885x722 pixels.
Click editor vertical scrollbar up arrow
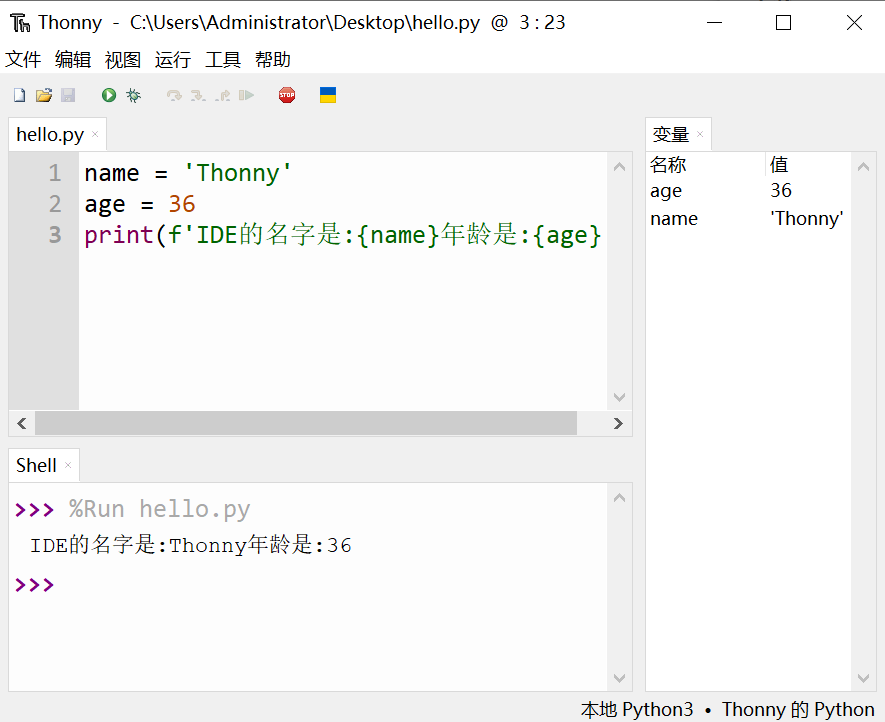pos(619,167)
